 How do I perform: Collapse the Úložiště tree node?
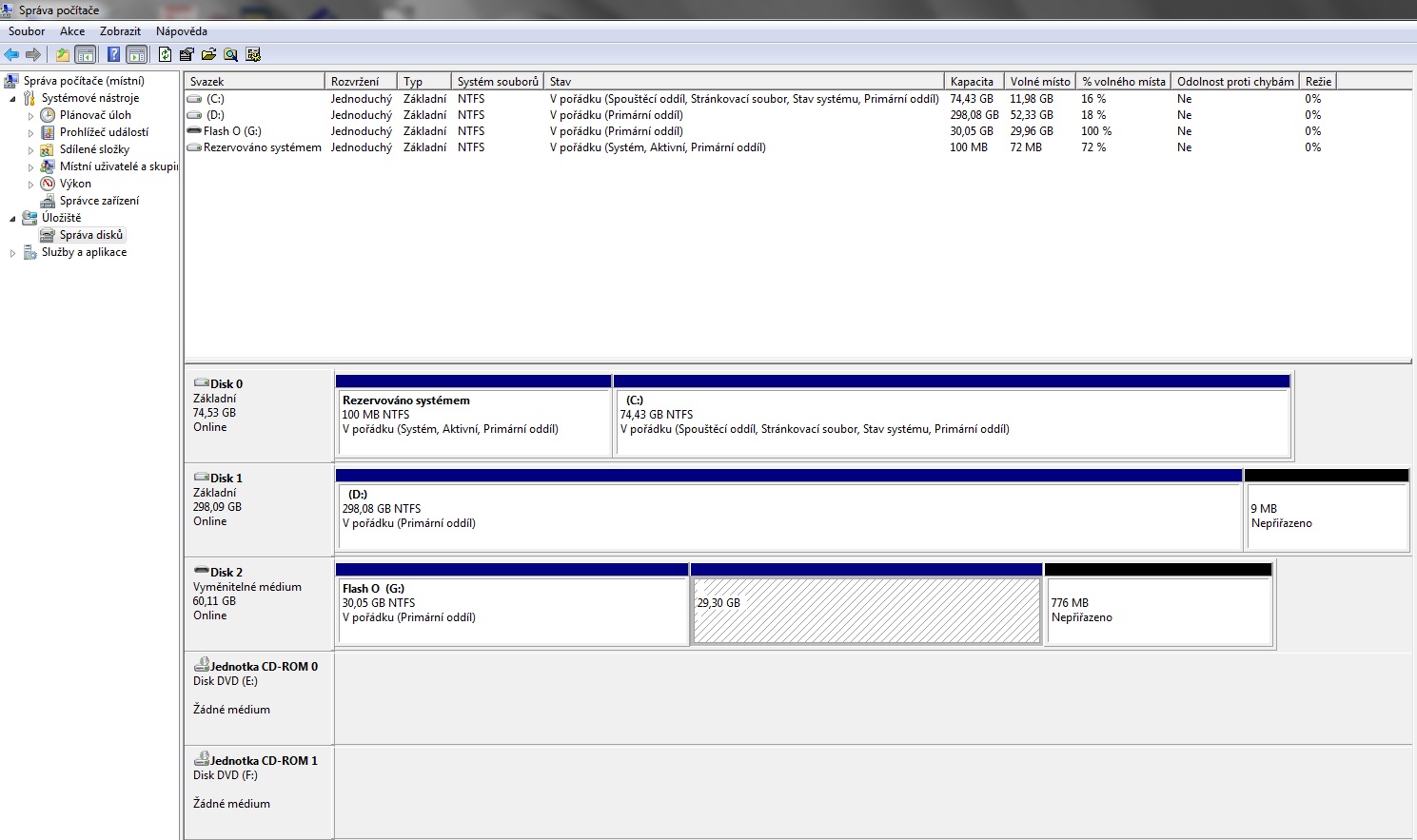[13, 219]
